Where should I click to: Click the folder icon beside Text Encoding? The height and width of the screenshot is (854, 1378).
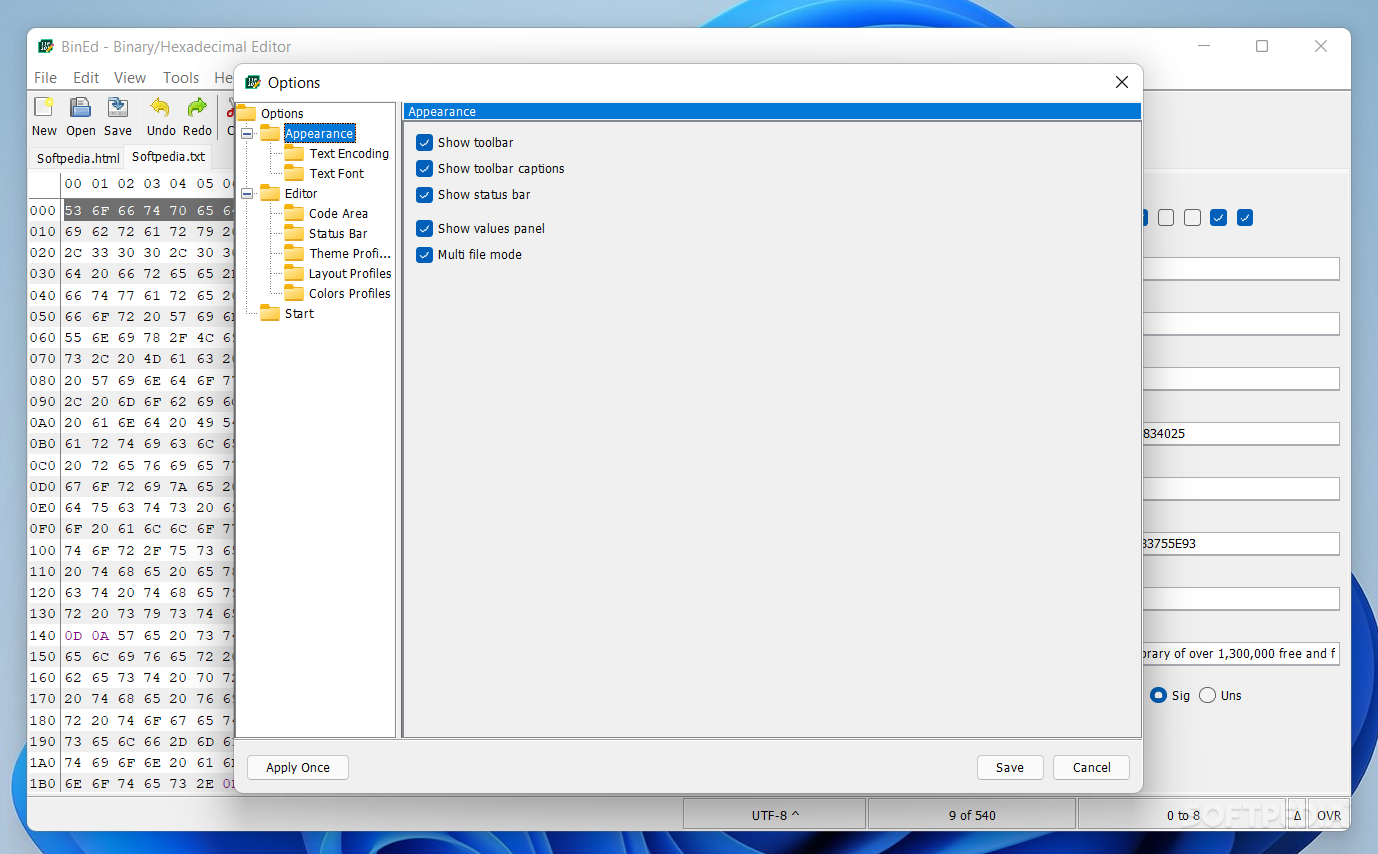294,153
